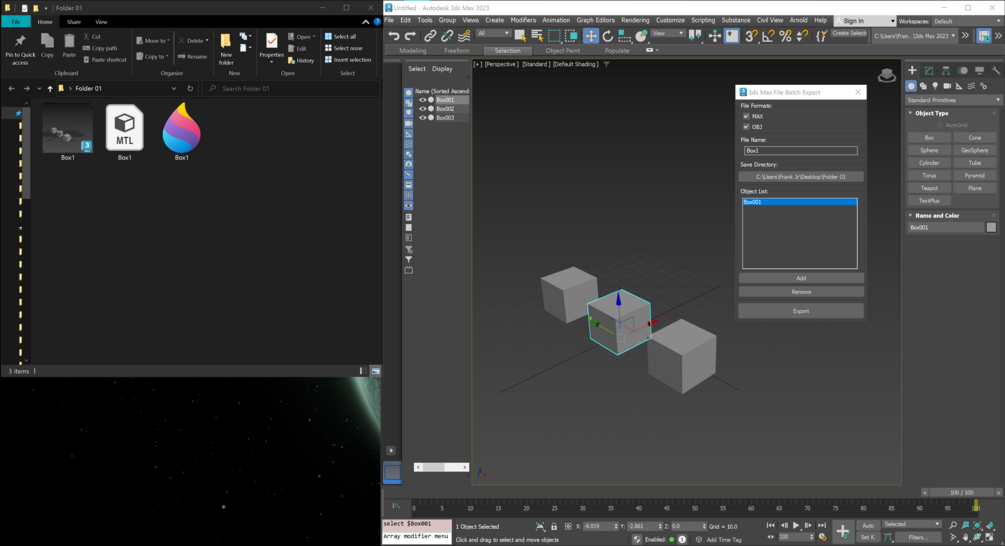Open the Motion panel tab icon
Screen dimensions: 1005x546
click(x=963, y=70)
